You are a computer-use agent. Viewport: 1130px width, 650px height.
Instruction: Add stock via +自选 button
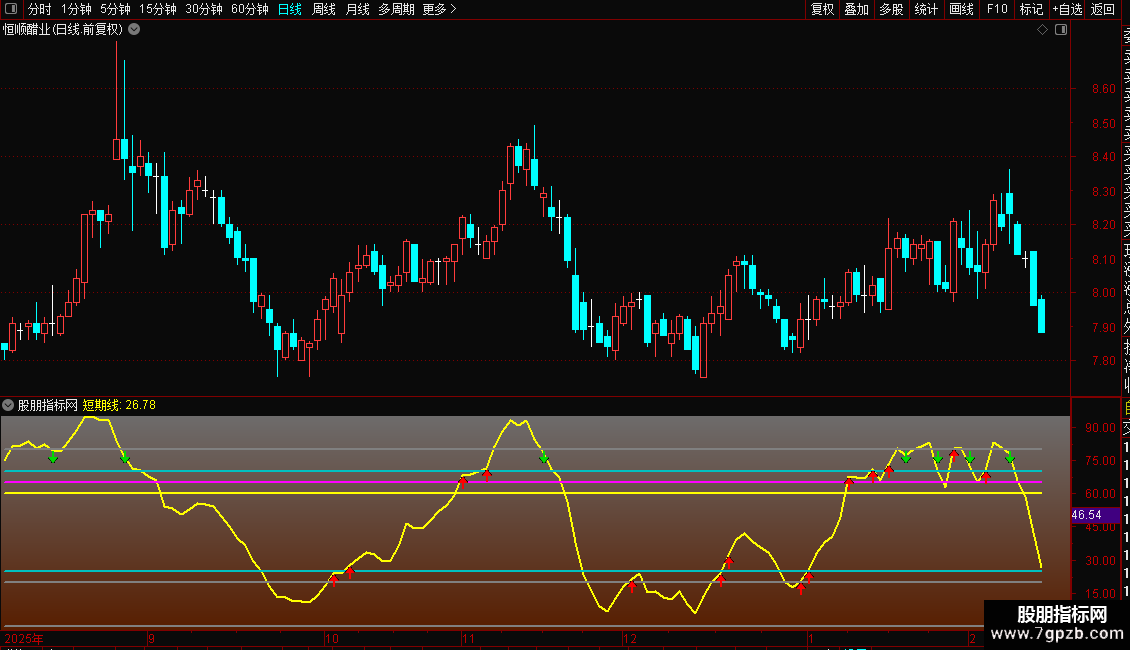[x=1067, y=9]
